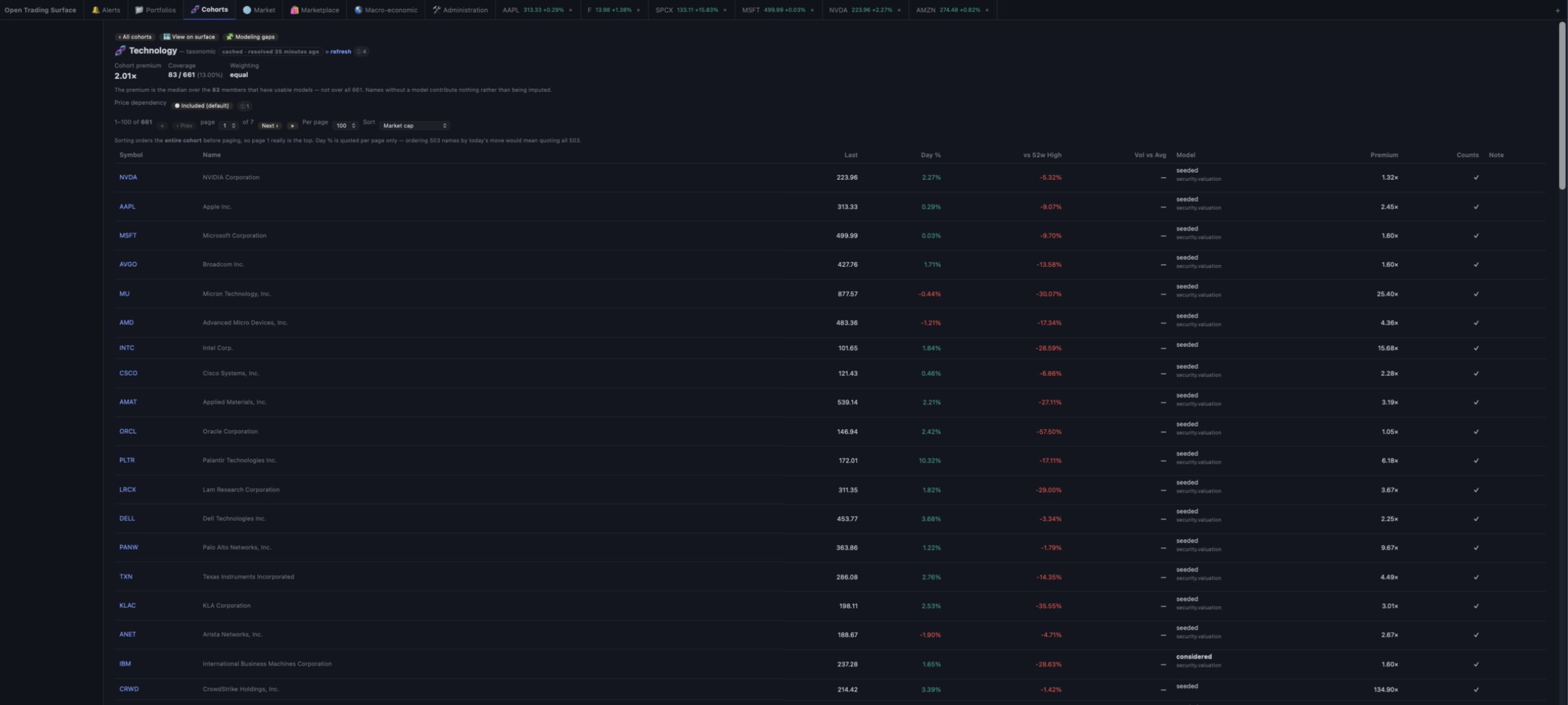Image resolution: width=1568 pixels, height=705 pixels.
Task: Open the Per page 100 dropdown
Action: click(346, 126)
